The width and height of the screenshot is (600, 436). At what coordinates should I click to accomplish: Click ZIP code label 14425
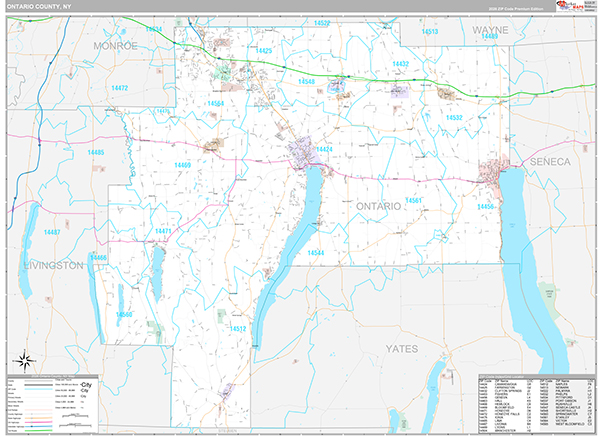pyautogui.click(x=264, y=51)
